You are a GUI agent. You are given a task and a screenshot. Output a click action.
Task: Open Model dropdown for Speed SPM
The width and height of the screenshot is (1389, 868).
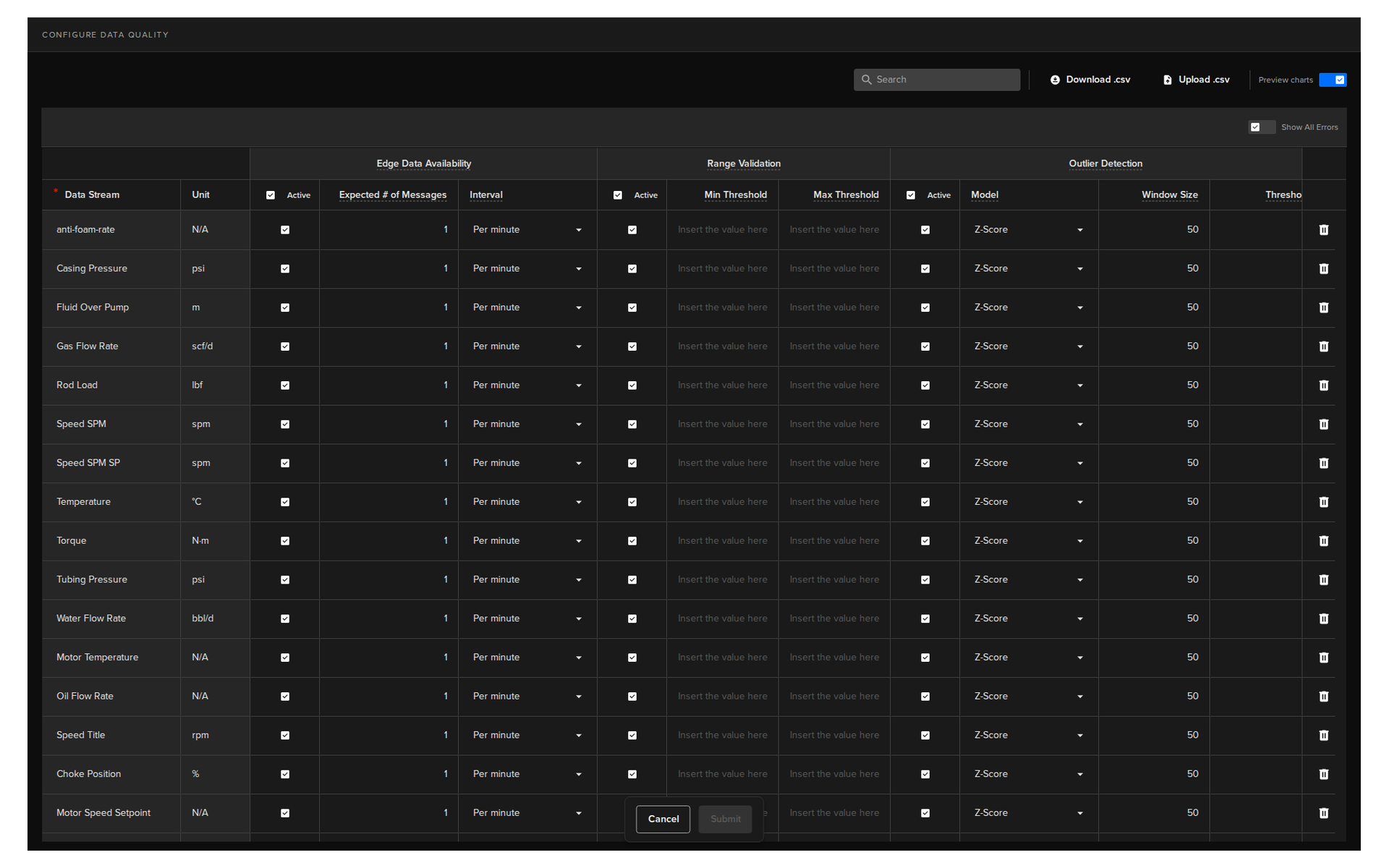point(1029,425)
